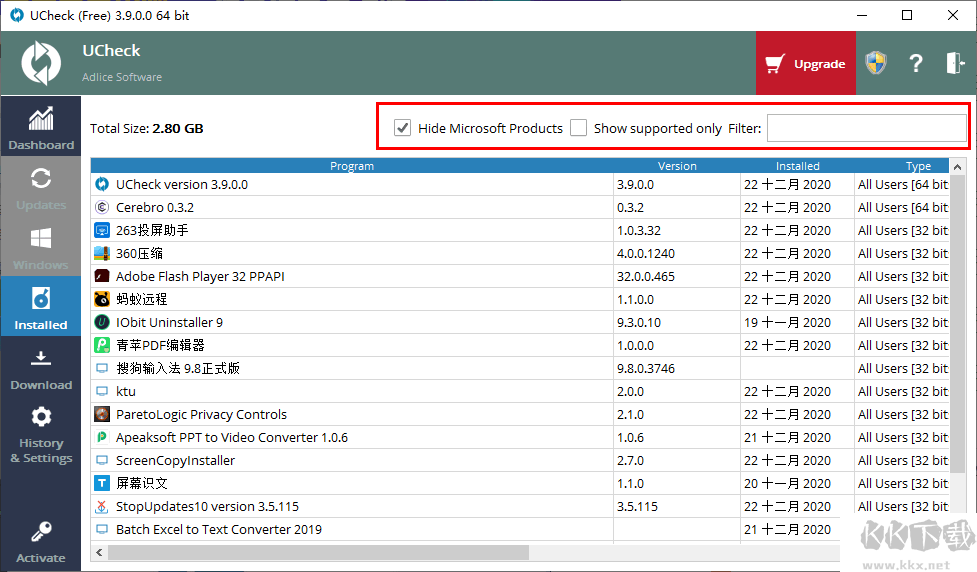Click the Adobe Flash Player row icon
This screenshot has width=977, height=572.
[101, 276]
